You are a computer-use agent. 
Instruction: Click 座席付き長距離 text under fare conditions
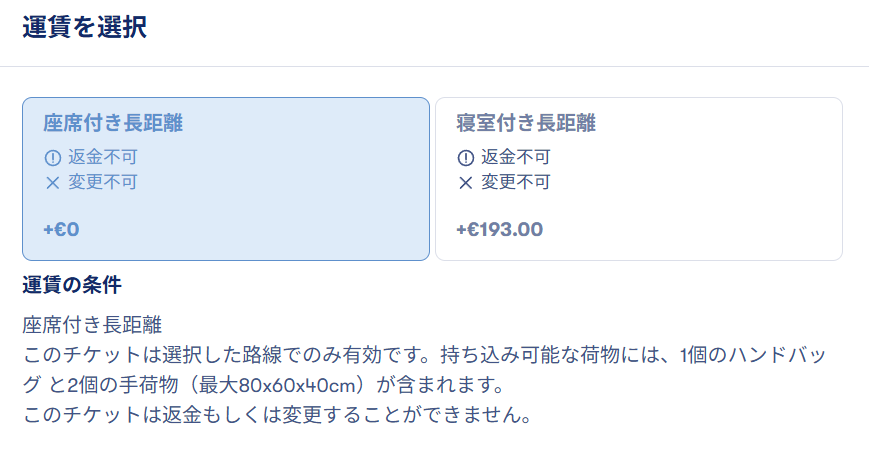(x=92, y=326)
